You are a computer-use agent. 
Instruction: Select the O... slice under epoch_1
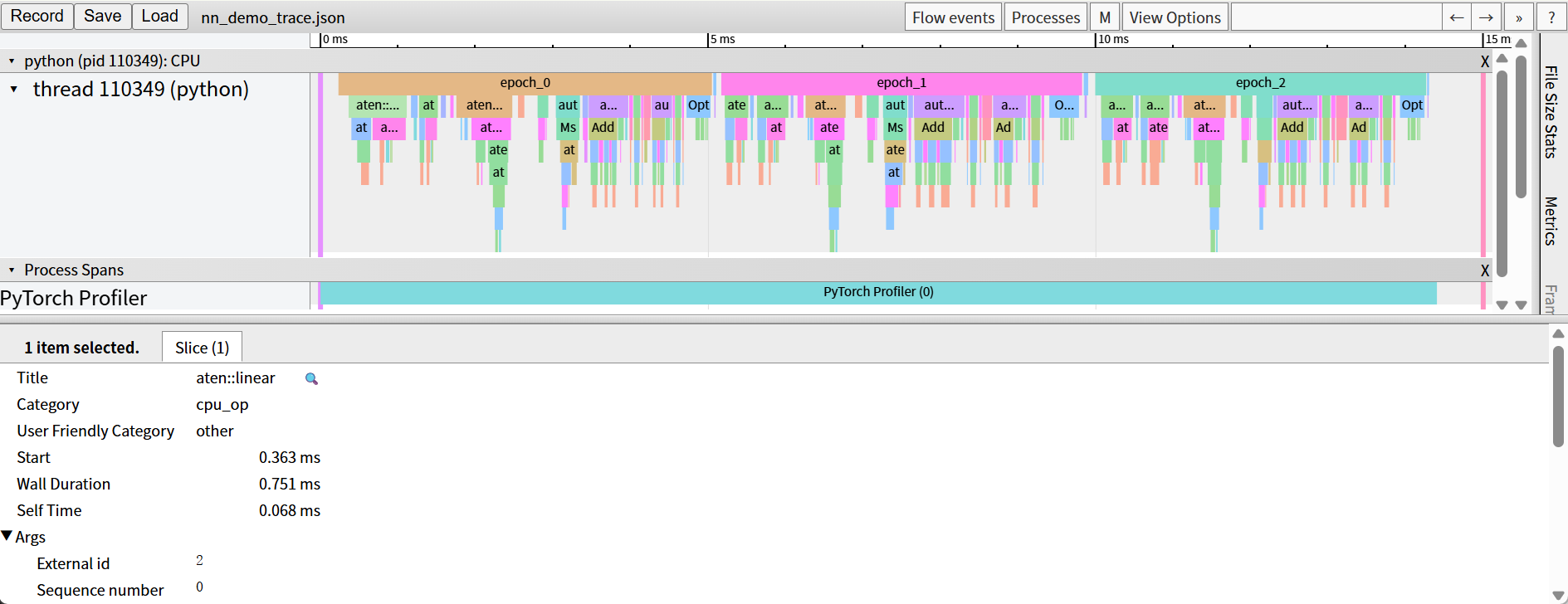tap(1064, 105)
